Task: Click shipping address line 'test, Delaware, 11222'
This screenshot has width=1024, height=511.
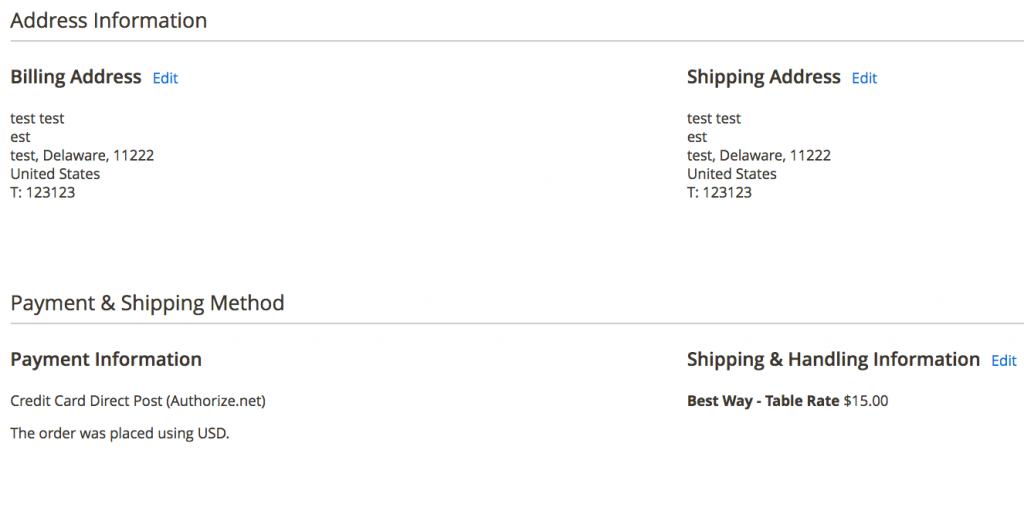Action: (x=759, y=156)
